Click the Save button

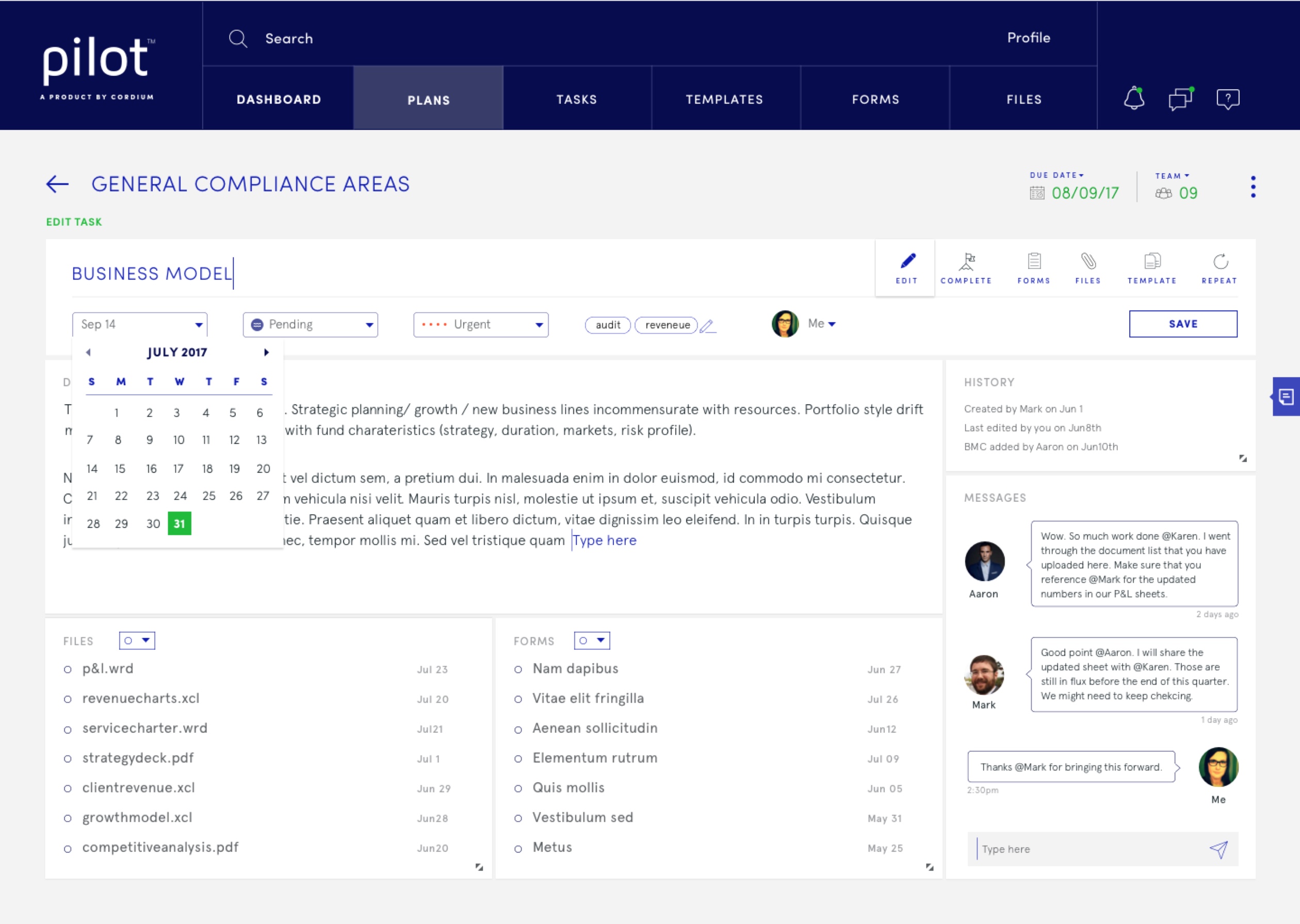pyautogui.click(x=1183, y=323)
